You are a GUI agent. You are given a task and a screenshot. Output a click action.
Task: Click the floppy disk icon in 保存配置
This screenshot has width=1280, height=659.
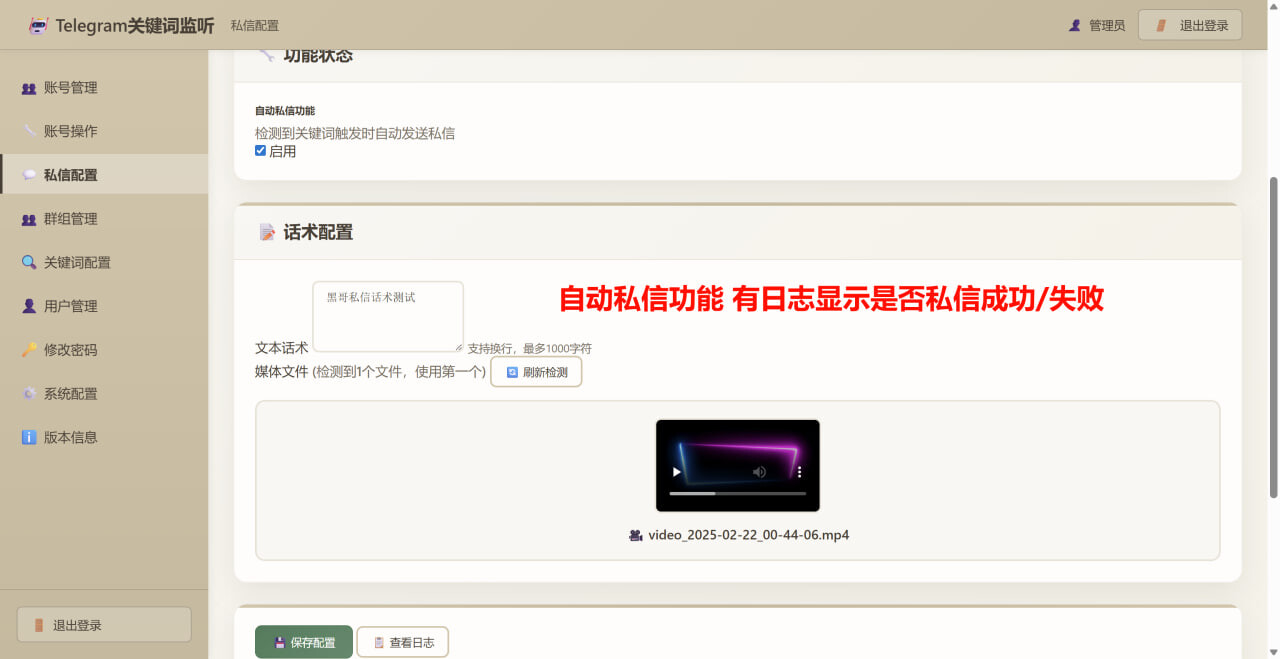pyautogui.click(x=280, y=643)
